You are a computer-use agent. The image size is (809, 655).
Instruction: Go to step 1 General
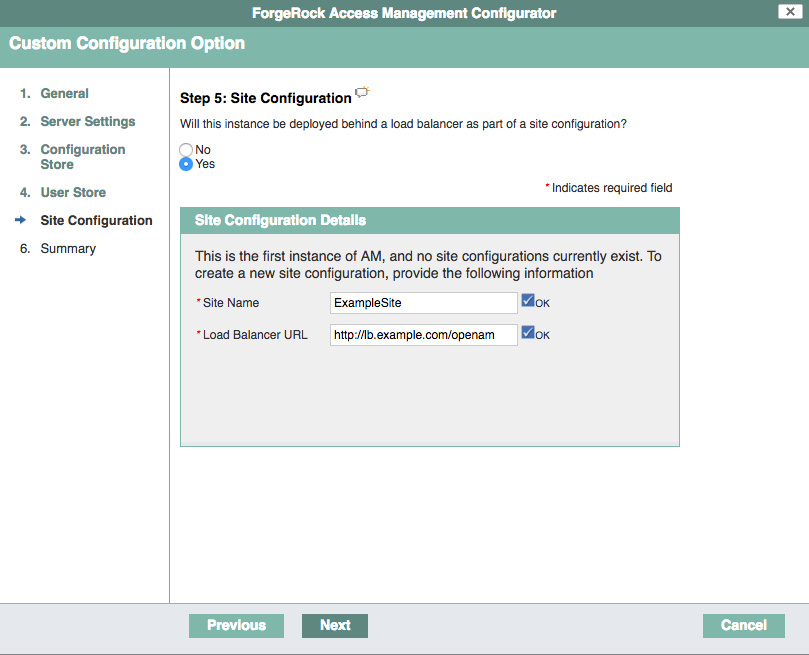(x=64, y=93)
